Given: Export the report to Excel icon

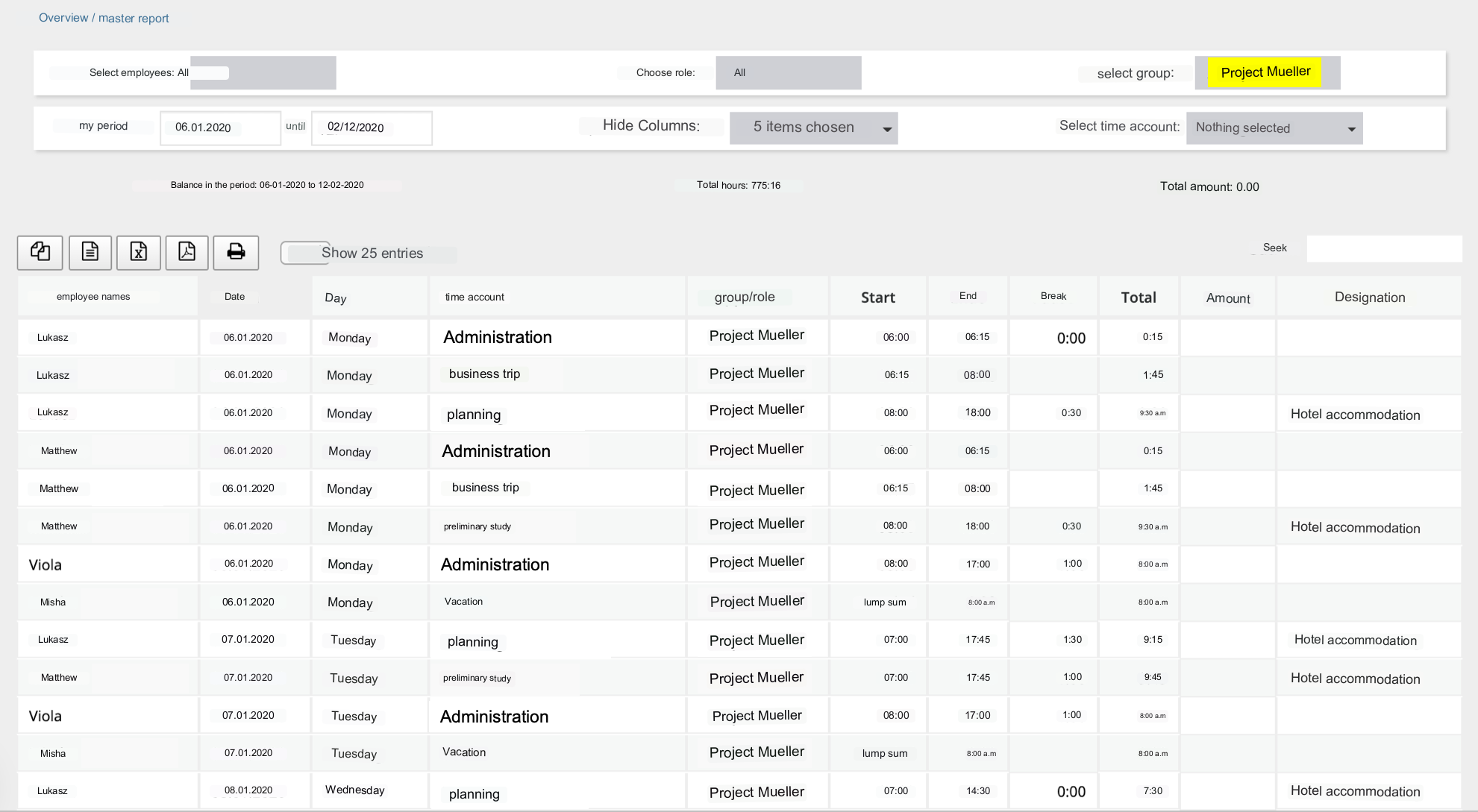Looking at the screenshot, I should pos(139,253).
